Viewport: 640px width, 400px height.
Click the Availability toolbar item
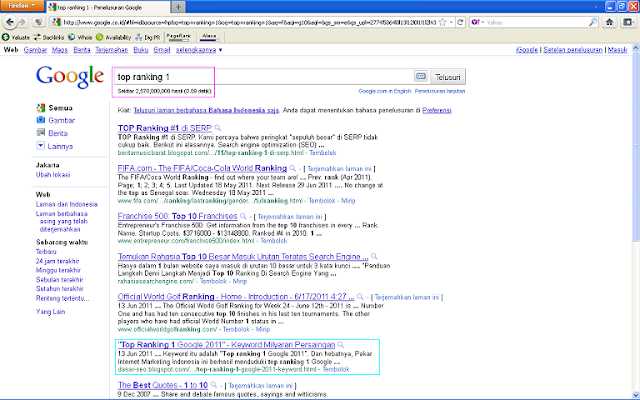point(113,37)
